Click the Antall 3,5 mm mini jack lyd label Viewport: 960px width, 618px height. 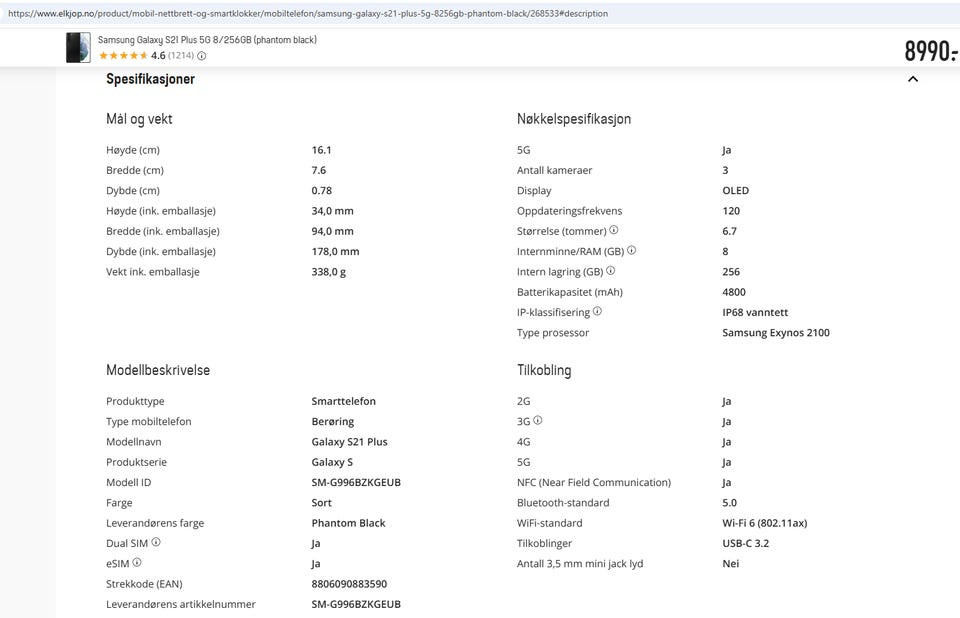(x=580, y=563)
